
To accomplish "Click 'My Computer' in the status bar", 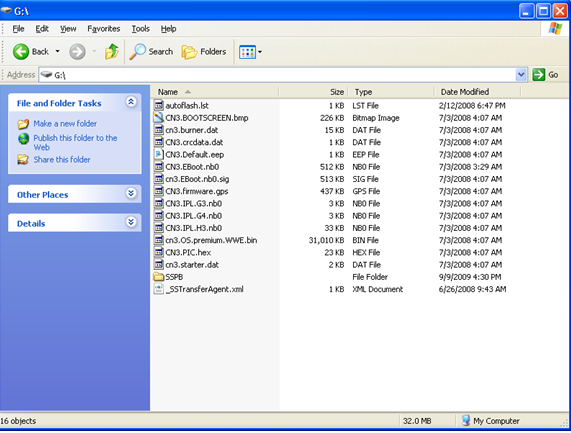I will coord(496,421).
